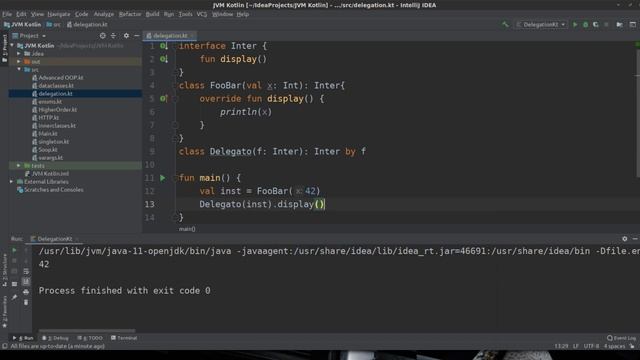640x360 pixels.
Task: Click the run gutter arrow beside fun main
Action: (x=163, y=178)
